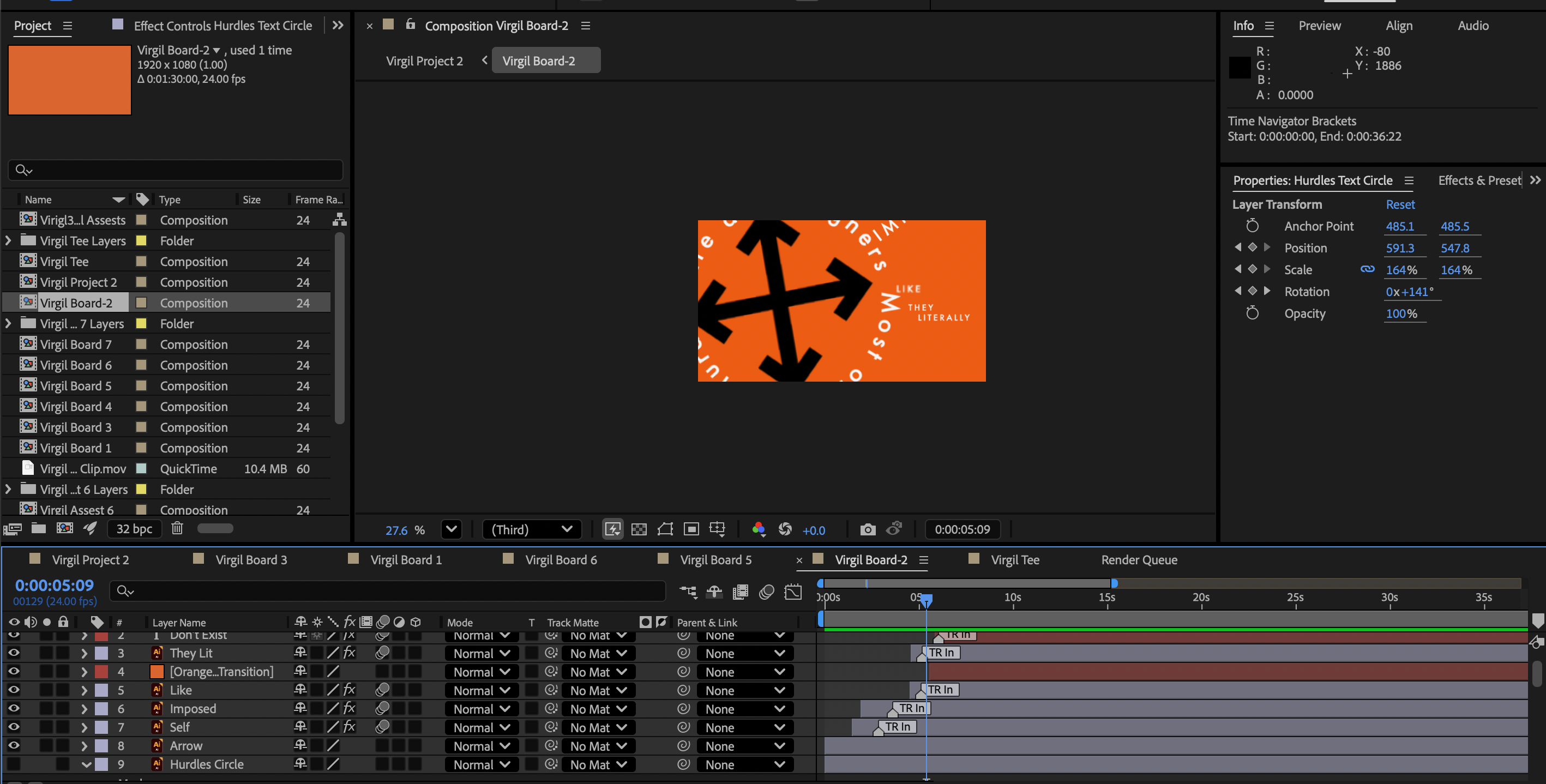Enable Region of Interest in viewer
1546x784 pixels.
click(691, 529)
